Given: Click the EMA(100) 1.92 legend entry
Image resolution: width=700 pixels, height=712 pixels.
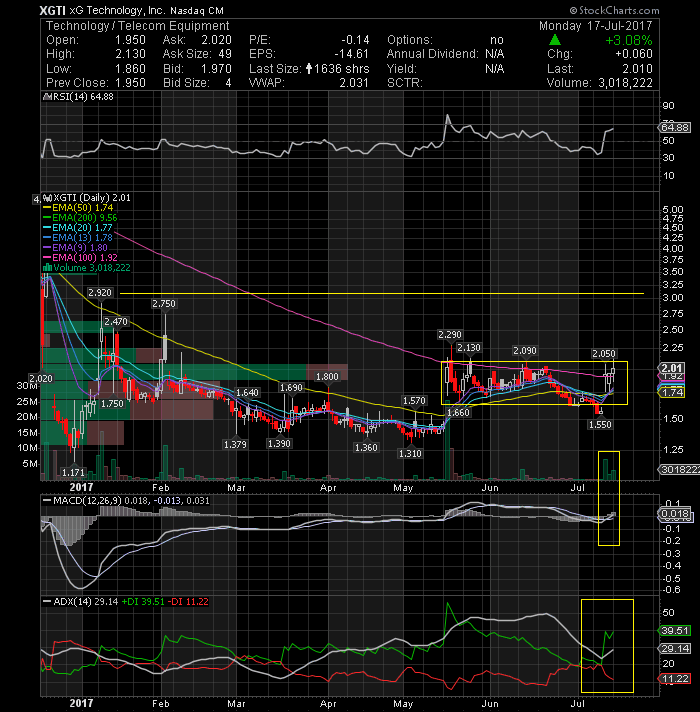Looking at the screenshot, I should [x=80, y=257].
